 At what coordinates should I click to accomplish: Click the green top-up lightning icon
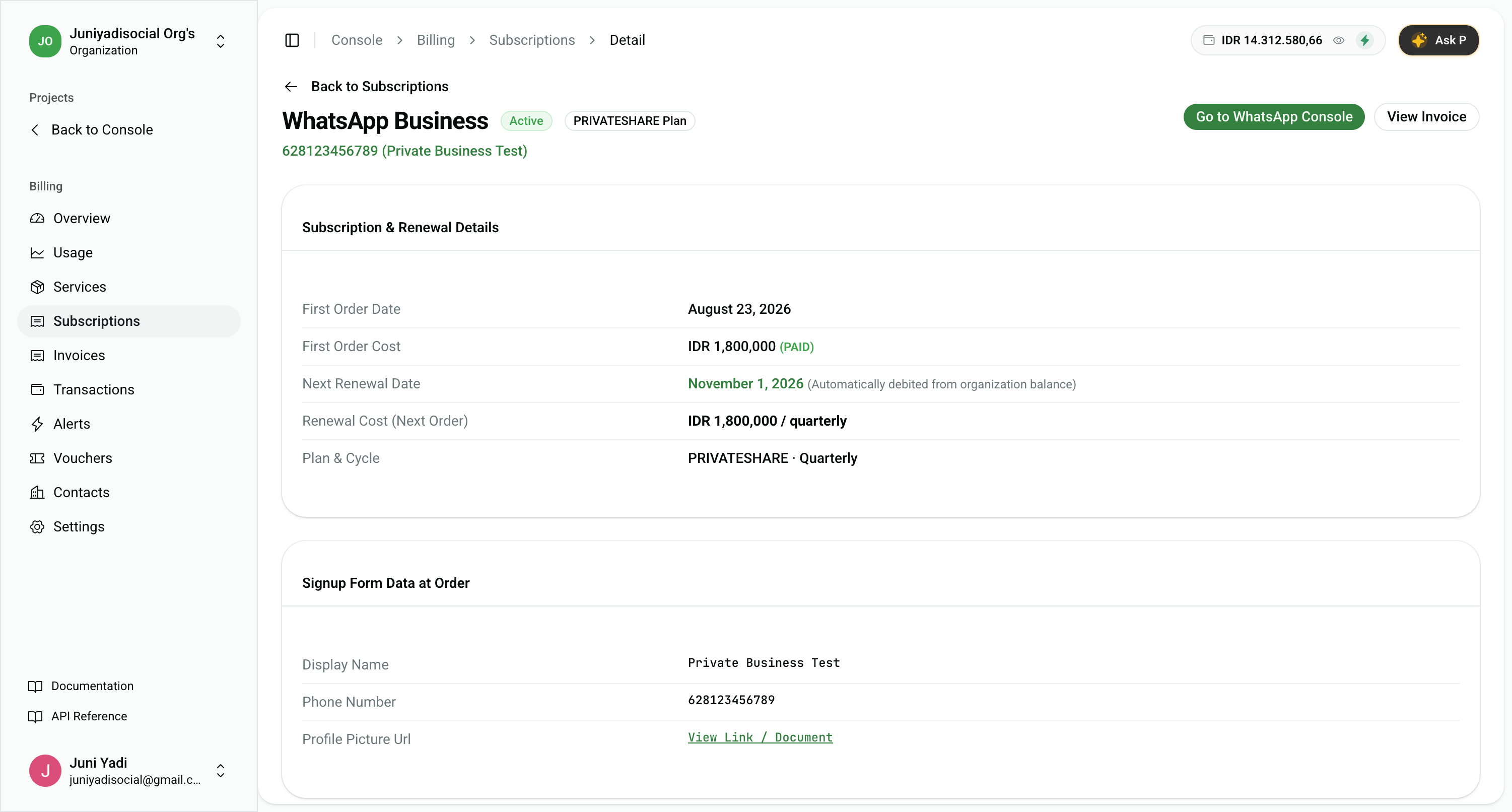(1364, 40)
